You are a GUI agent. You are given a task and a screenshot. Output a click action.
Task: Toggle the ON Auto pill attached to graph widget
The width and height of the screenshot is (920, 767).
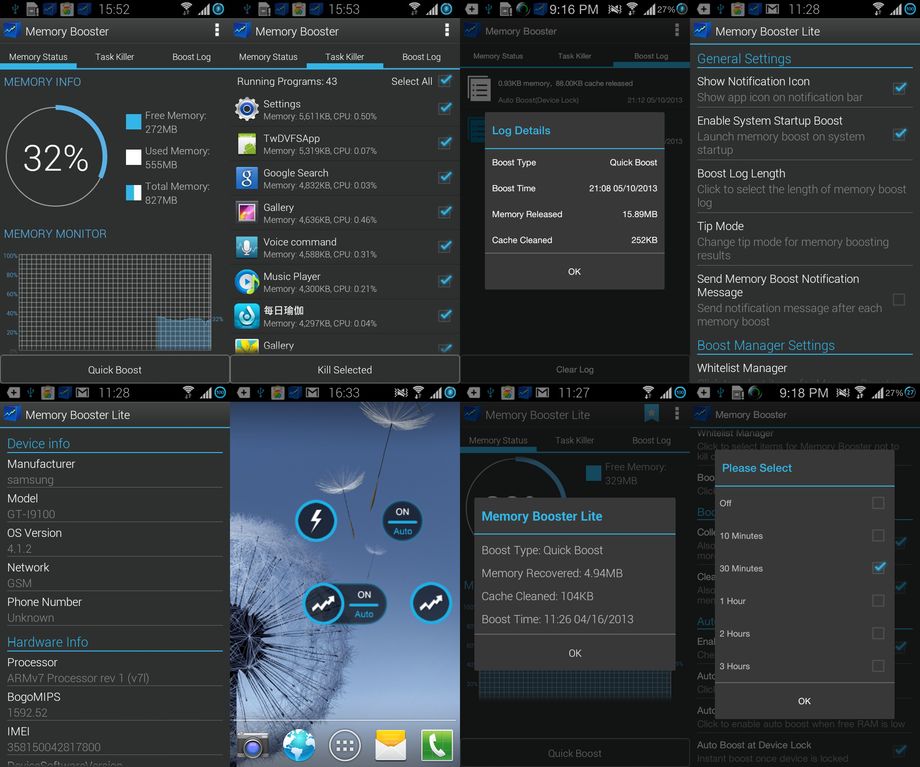point(364,604)
